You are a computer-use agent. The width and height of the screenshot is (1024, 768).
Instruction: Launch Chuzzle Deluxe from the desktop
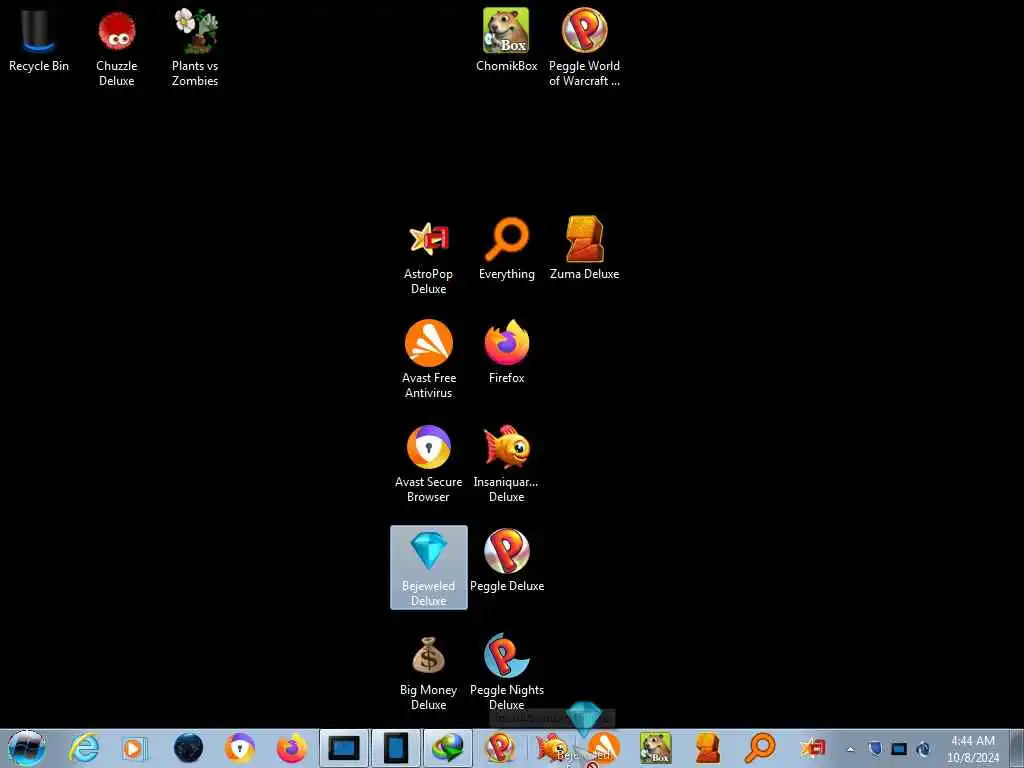click(116, 49)
